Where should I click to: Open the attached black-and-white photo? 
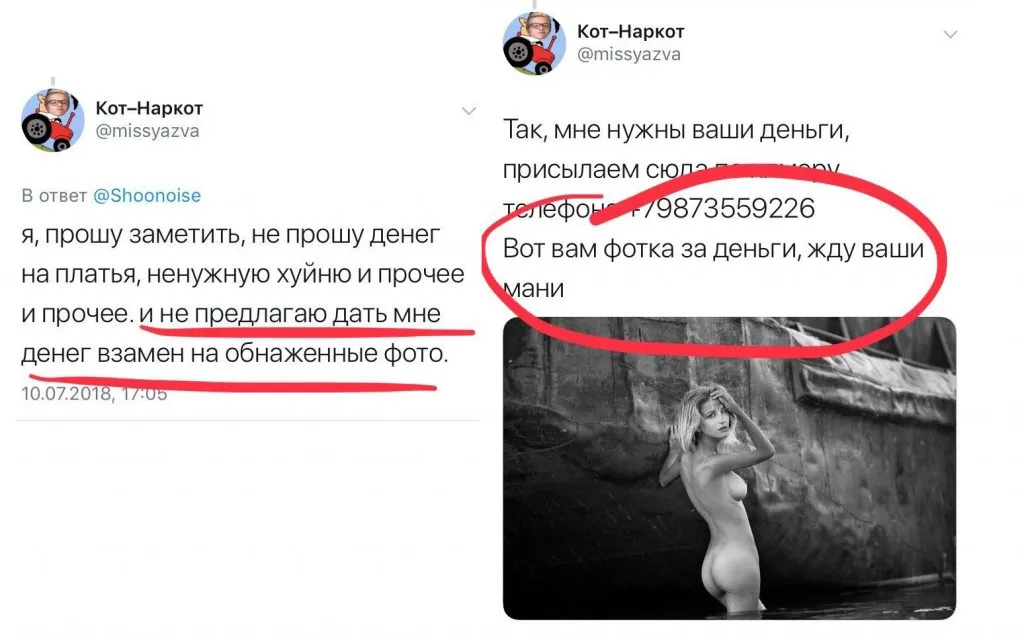pos(729,468)
